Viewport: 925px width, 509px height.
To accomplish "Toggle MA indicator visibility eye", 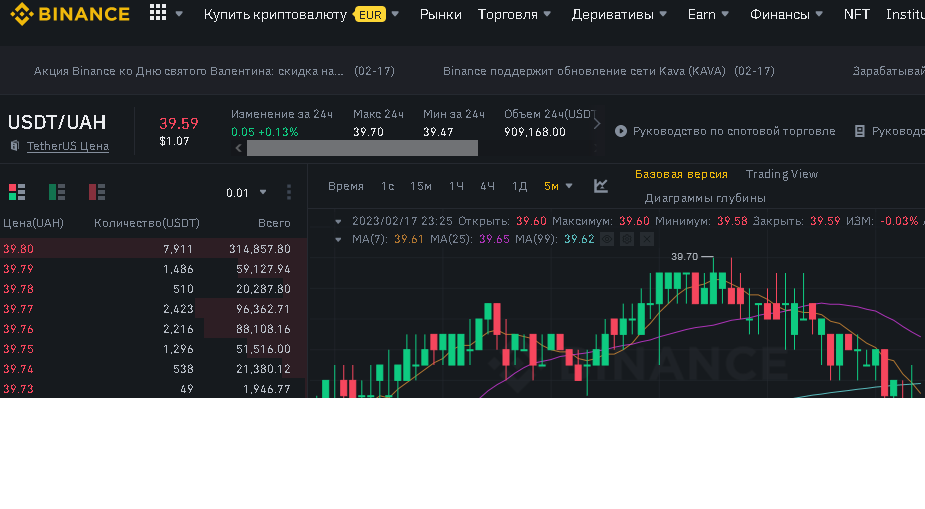I will (607, 239).
